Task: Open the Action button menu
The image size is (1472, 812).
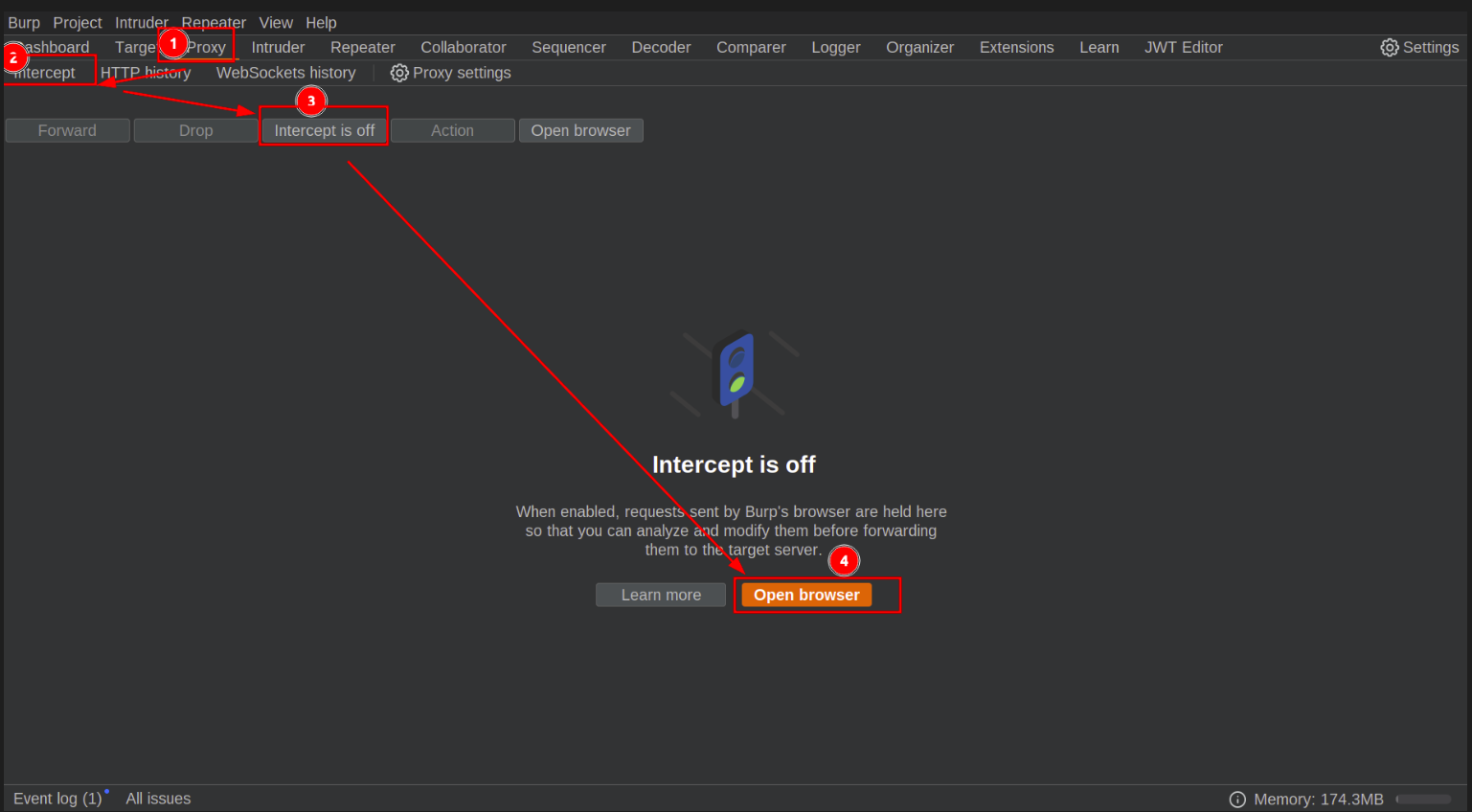Action: coord(452,130)
